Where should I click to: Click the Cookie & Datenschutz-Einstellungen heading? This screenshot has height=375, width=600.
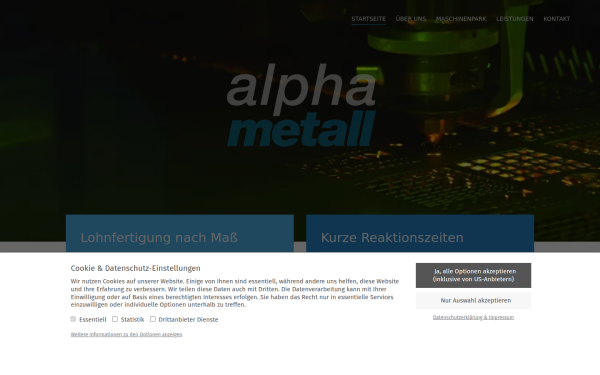click(x=135, y=268)
